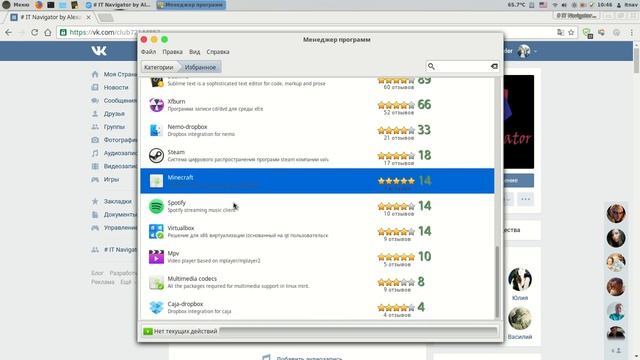Click the clock in the top panel
Image resolution: width=640 pixels, height=360 pixels.
pyautogui.click(x=604, y=5)
